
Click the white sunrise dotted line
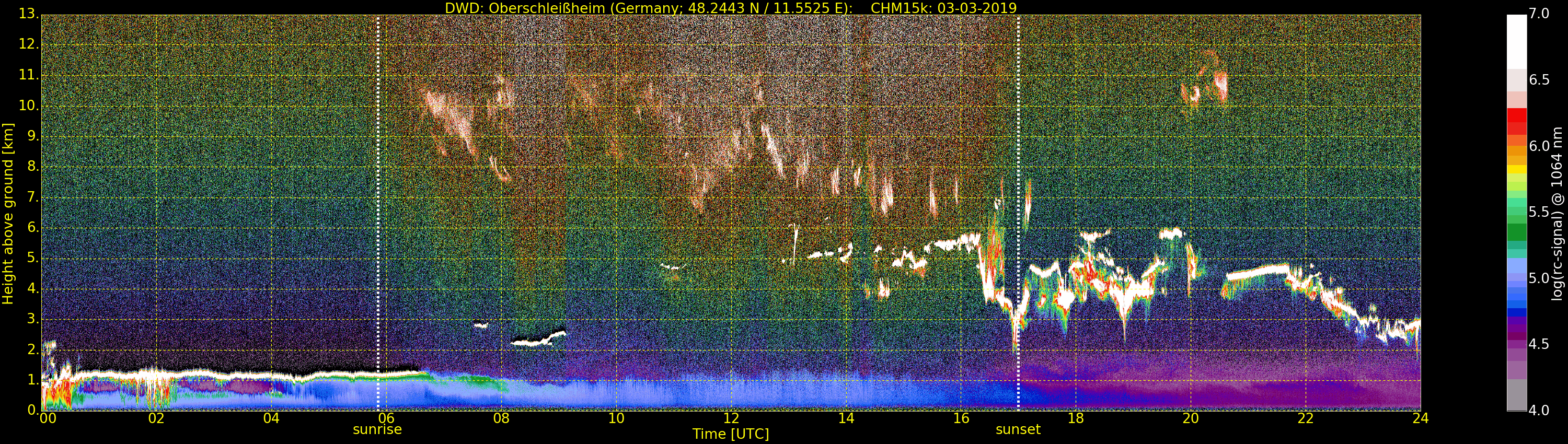coord(377,212)
